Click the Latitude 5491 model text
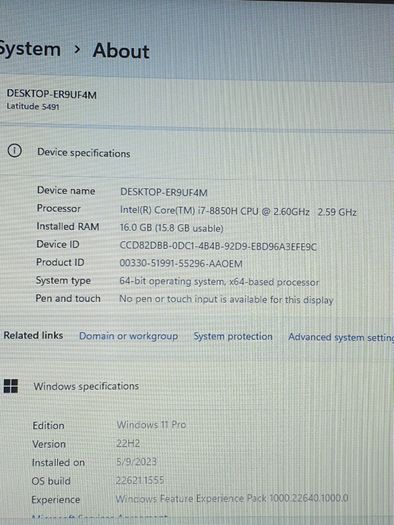394x525 pixels. (x=33, y=106)
